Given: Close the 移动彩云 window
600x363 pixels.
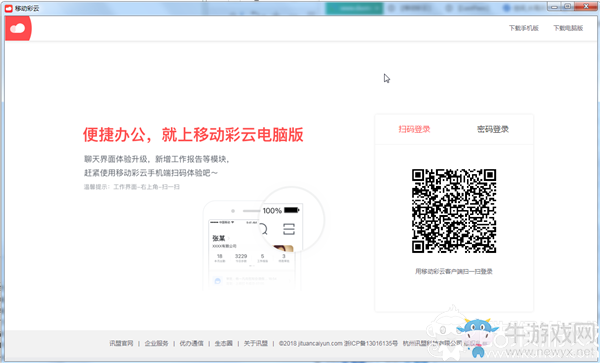Looking at the screenshot, I should coord(586,7).
